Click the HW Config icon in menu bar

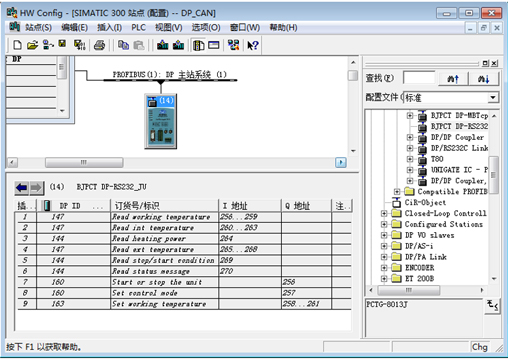[x=14, y=27]
